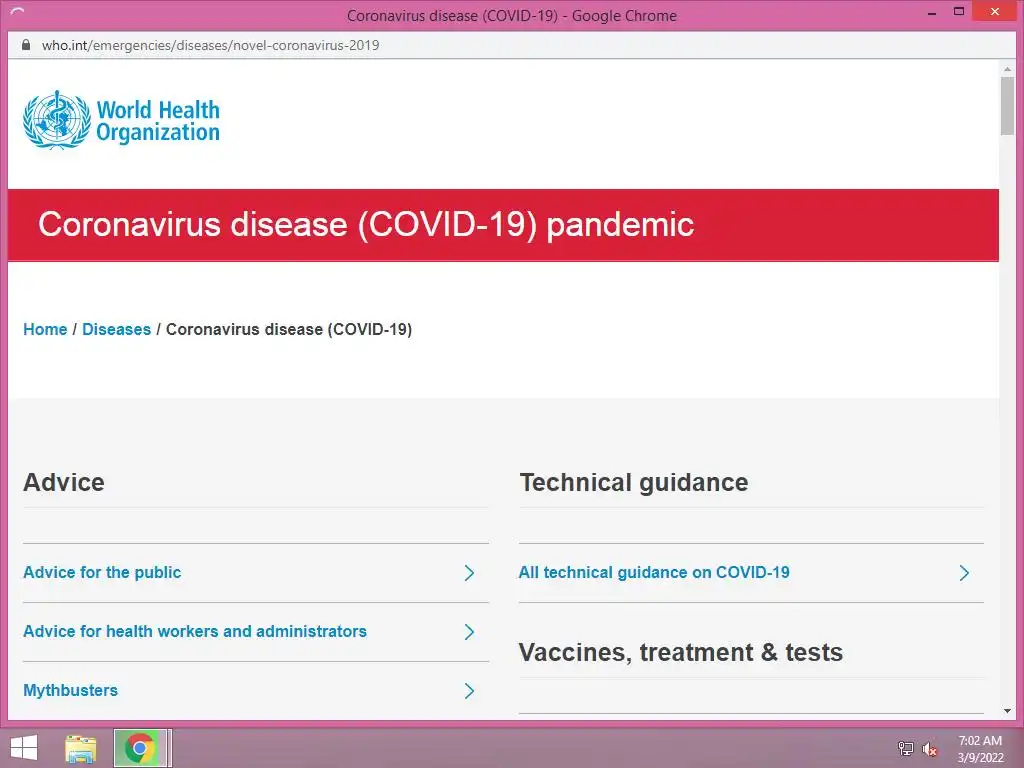Click the chevron beside Mythbusters
This screenshot has width=1024, height=768.
click(469, 690)
